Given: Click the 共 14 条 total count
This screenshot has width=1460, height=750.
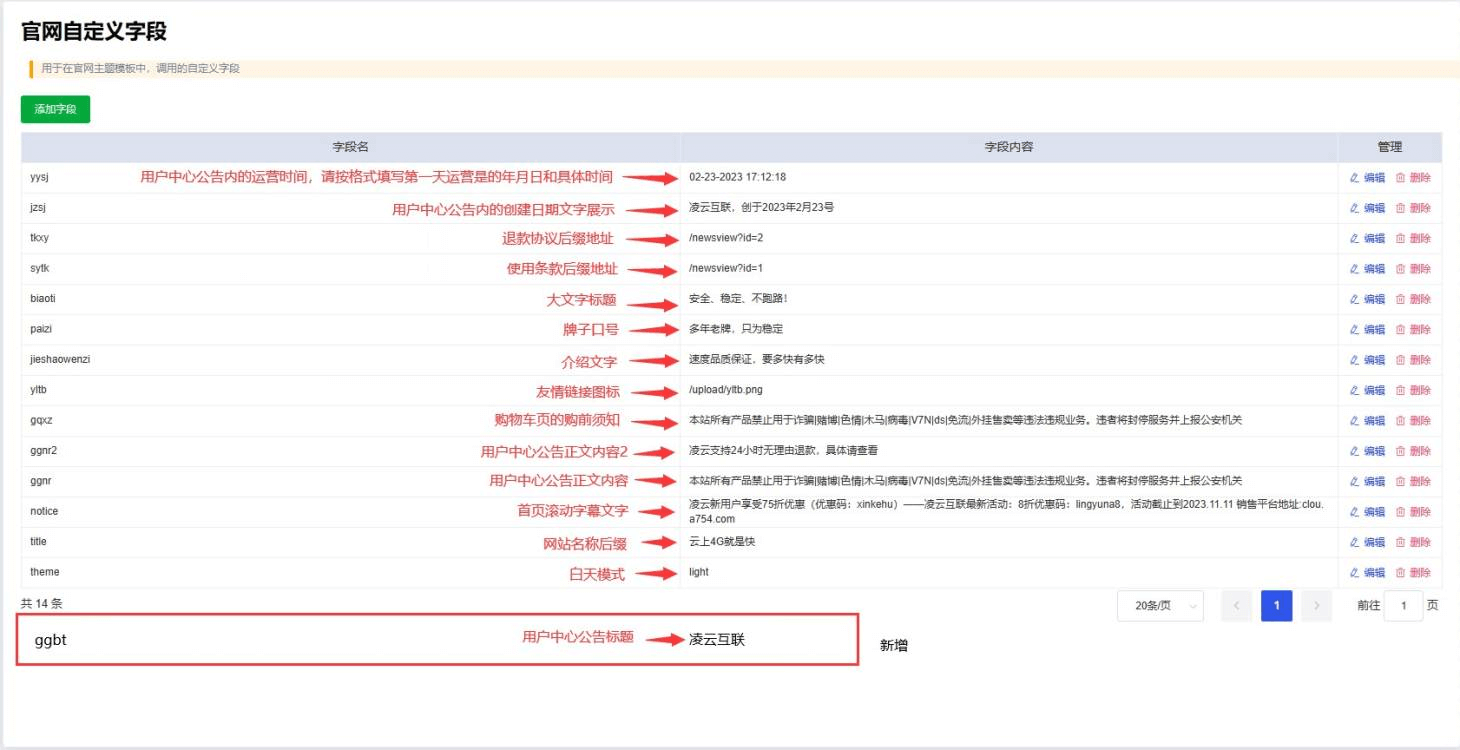Looking at the screenshot, I should pos(41,604).
